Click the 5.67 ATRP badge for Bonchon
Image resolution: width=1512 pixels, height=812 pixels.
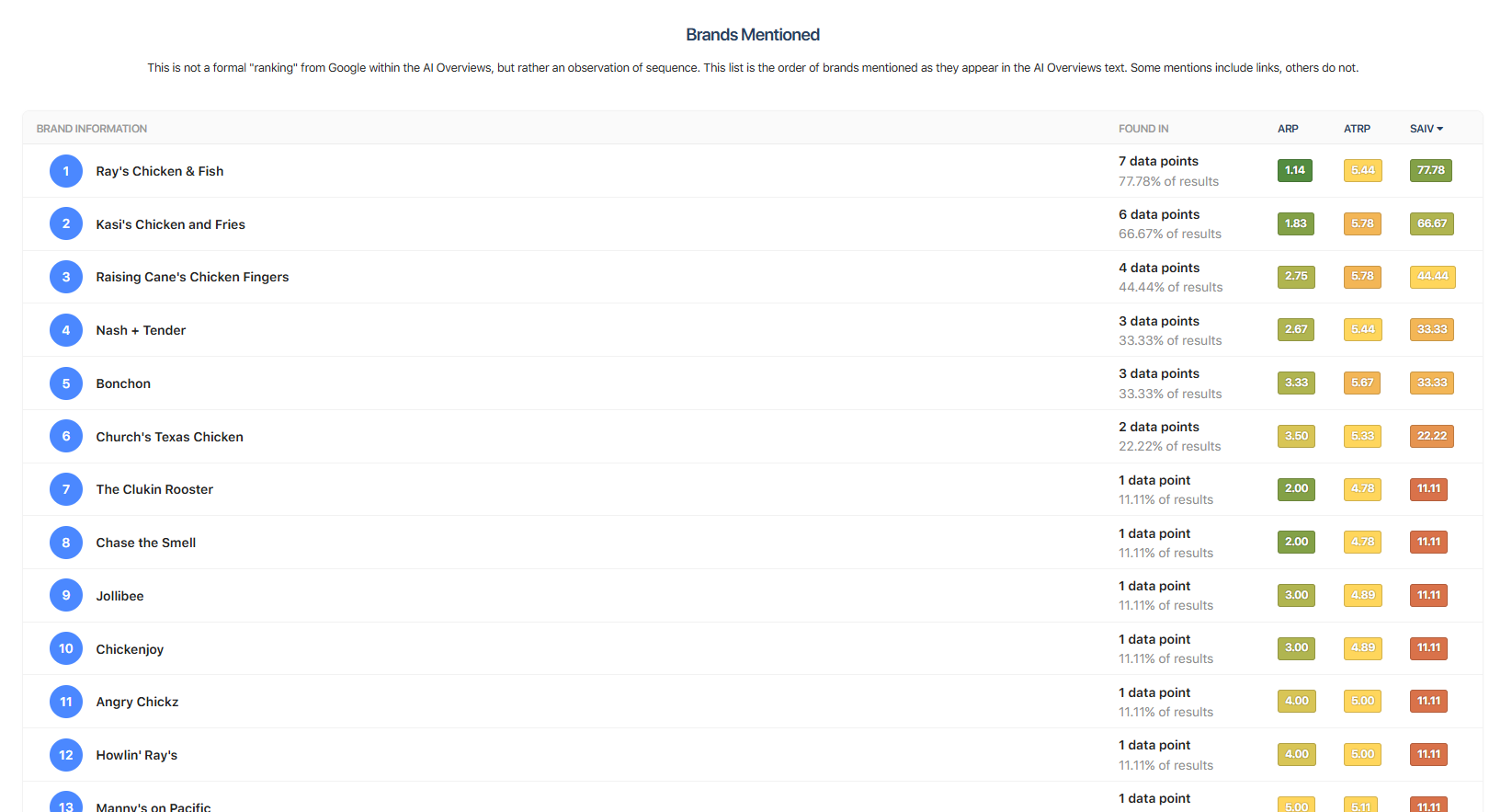(x=1362, y=383)
